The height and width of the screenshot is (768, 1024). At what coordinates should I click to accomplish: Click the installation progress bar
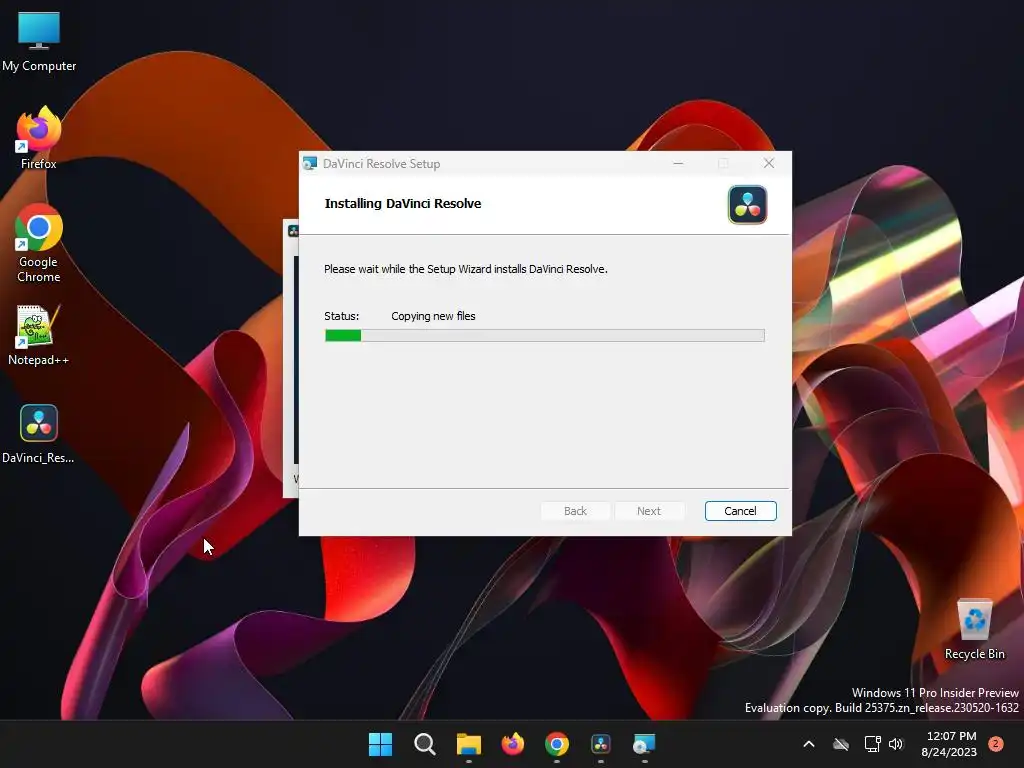coord(545,335)
